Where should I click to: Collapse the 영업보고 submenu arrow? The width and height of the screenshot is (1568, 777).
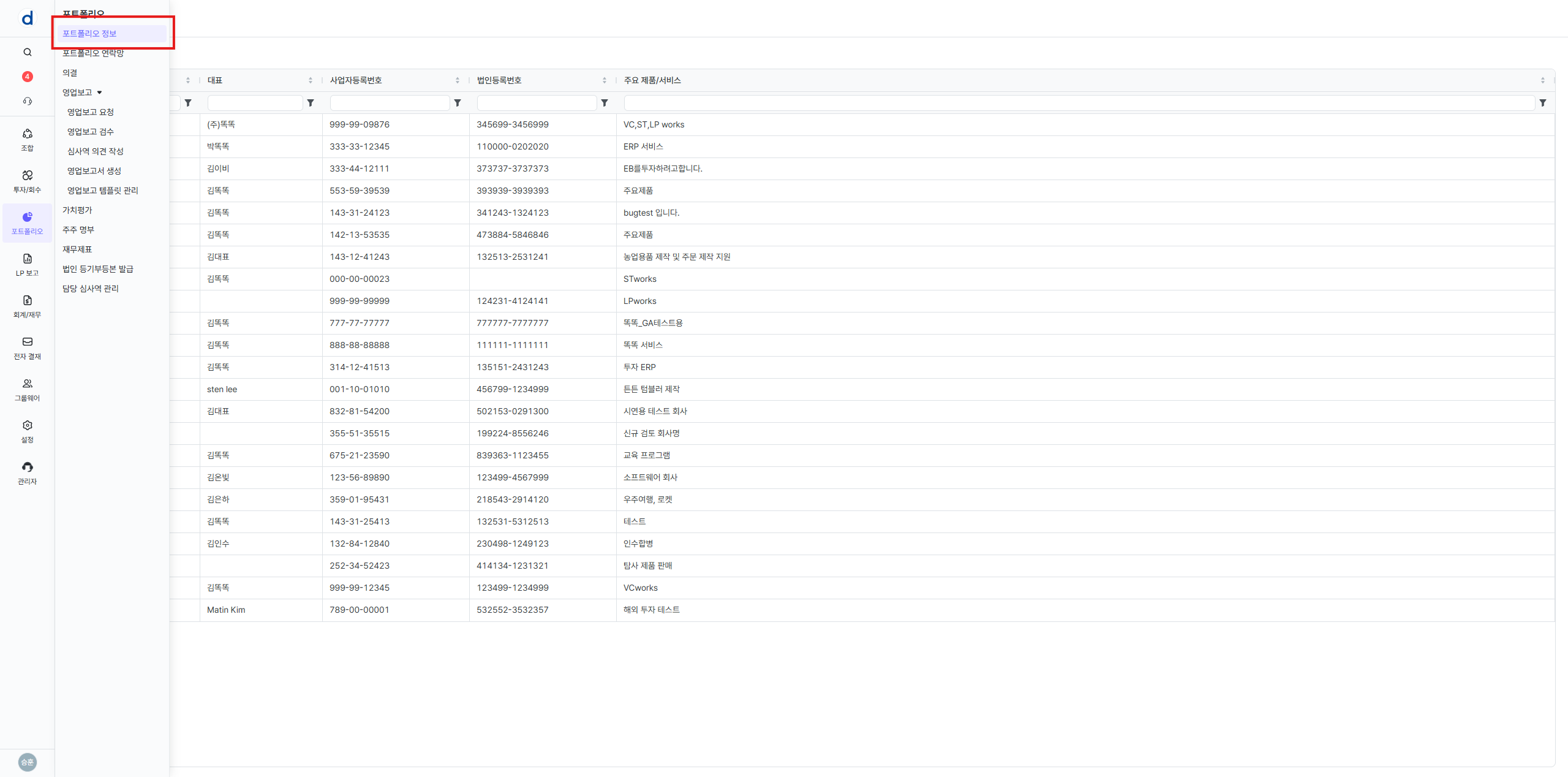click(99, 93)
